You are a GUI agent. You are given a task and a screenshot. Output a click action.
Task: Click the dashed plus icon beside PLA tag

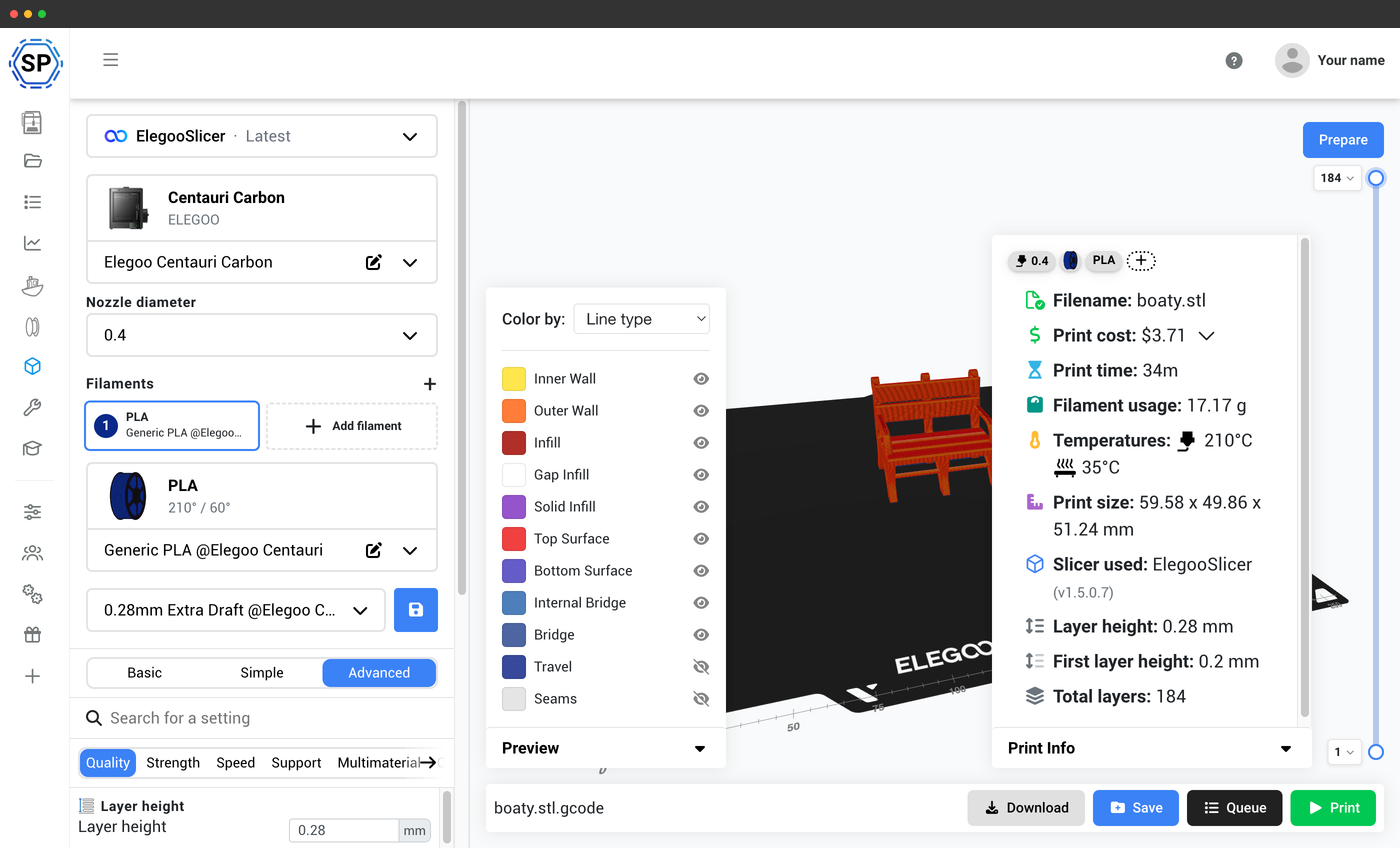coord(1141,261)
